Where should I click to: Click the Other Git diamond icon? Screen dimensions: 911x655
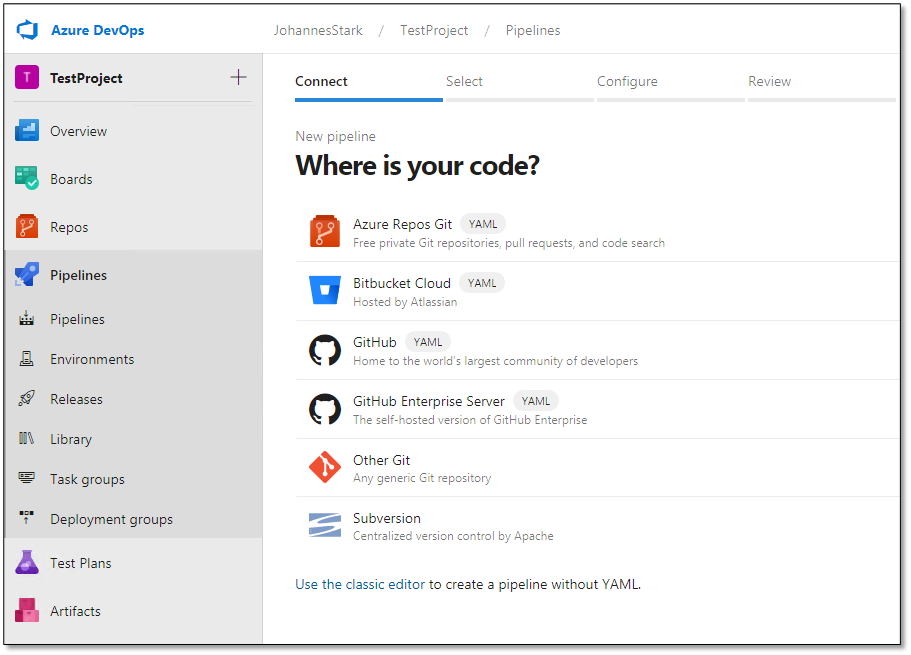(325, 467)
